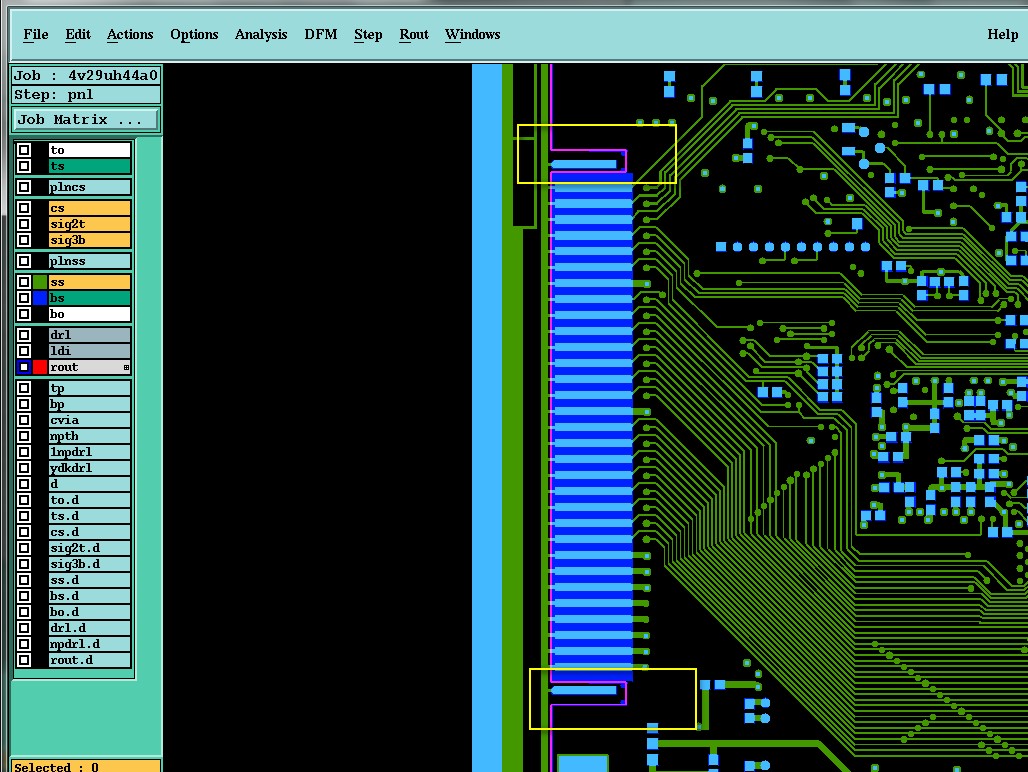Select the plnss layer name
1028x772 pixels.
(x=90, y=261)
